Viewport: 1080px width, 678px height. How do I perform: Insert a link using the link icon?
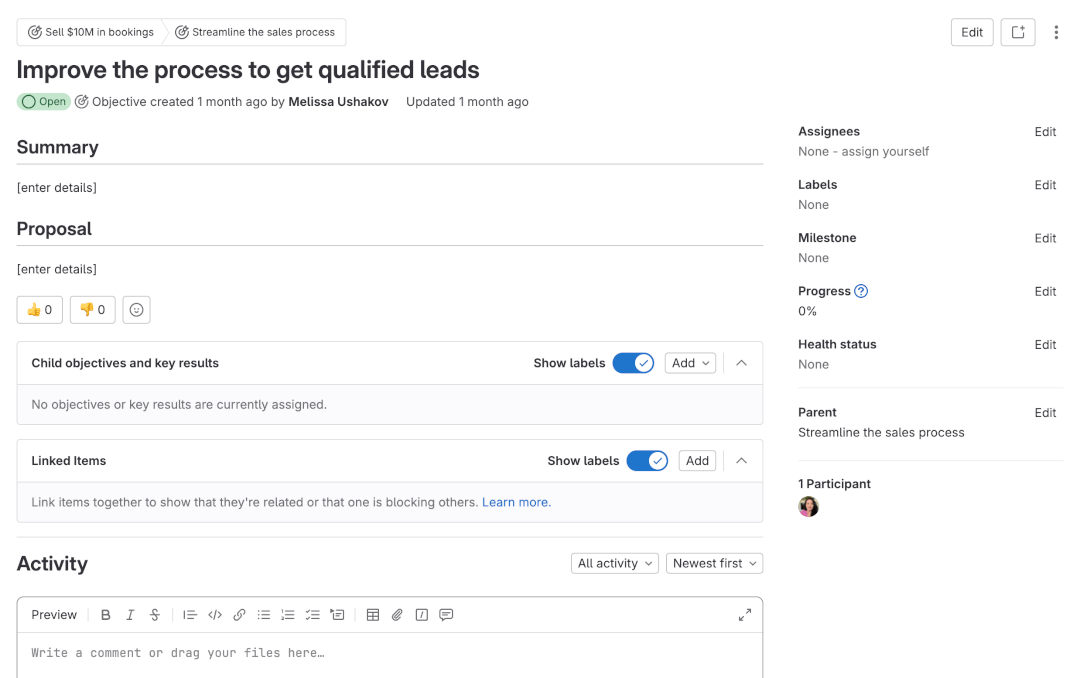[239, 614]
